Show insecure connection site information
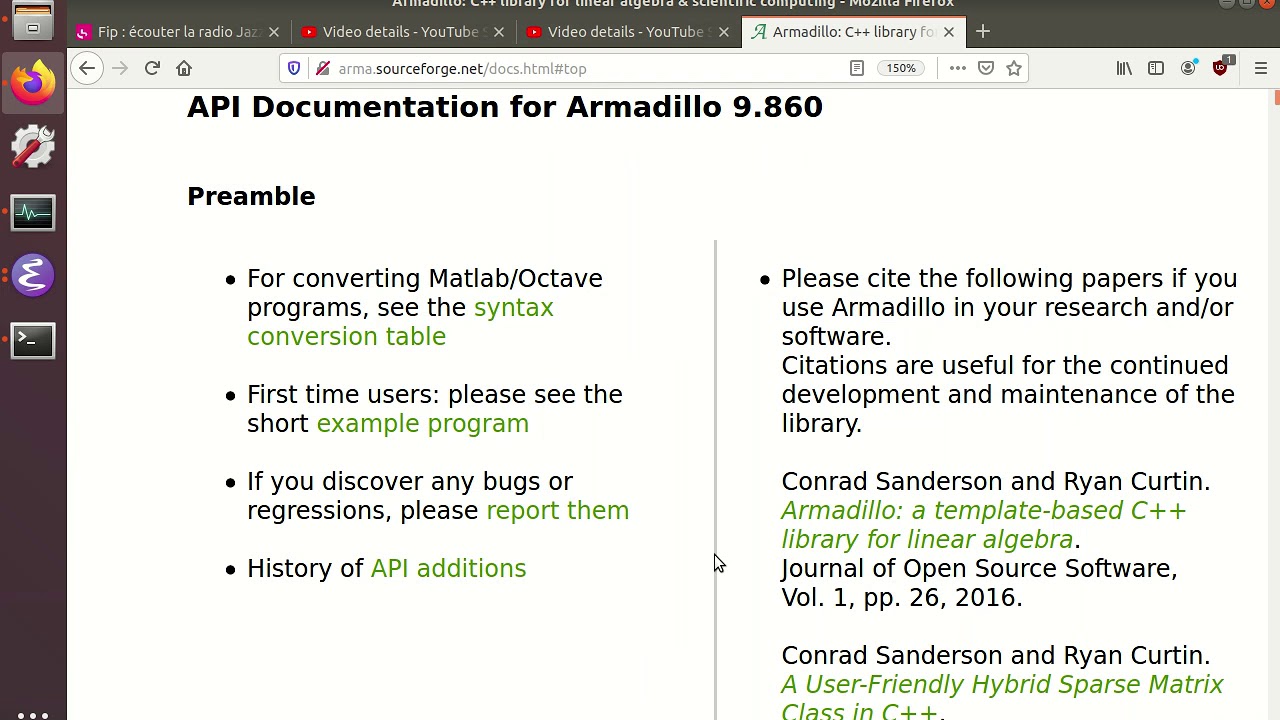This screenshot has height=720, width=1280. (322, 68)
